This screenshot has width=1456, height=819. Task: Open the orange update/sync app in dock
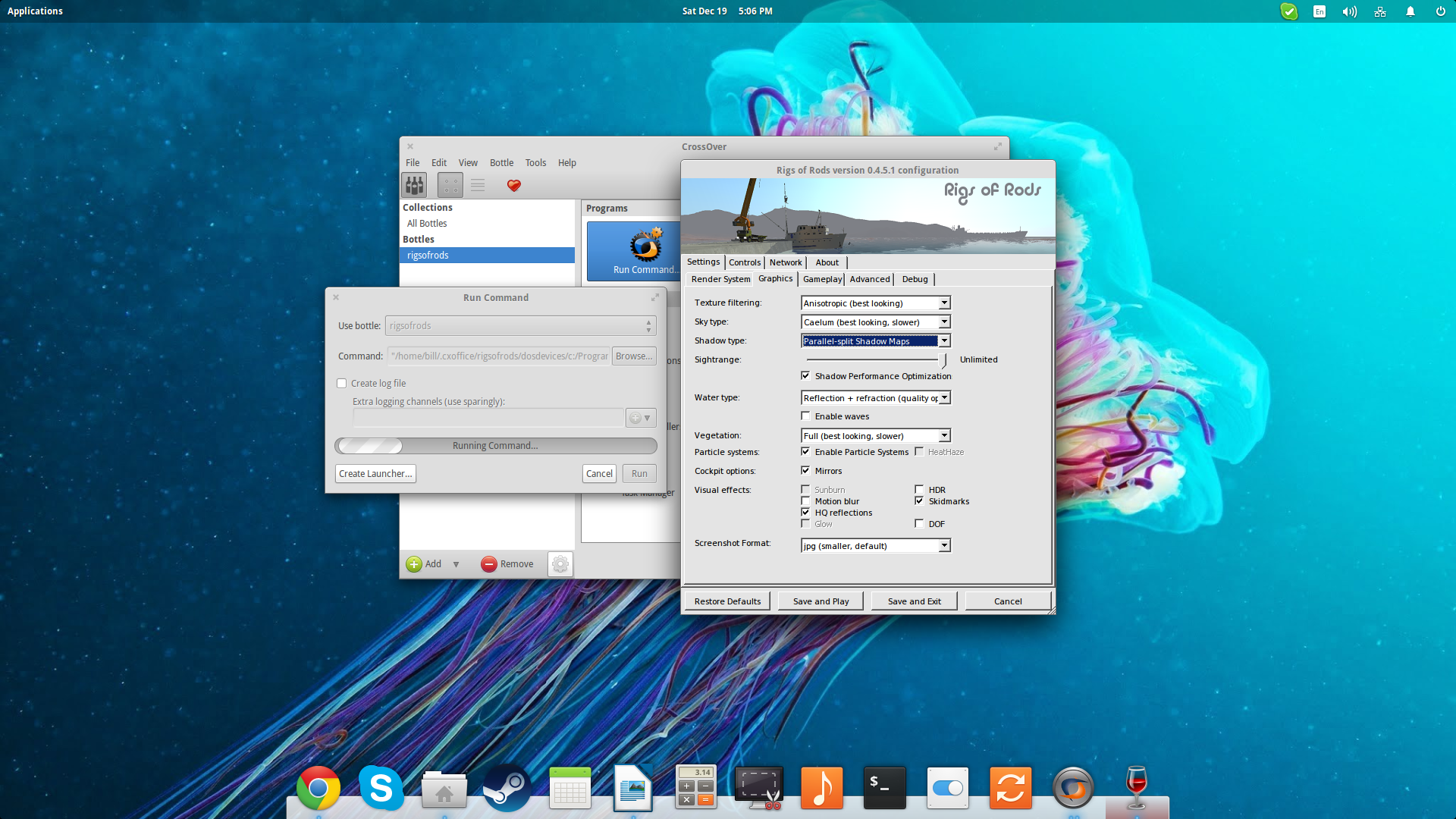[1011, 789]
